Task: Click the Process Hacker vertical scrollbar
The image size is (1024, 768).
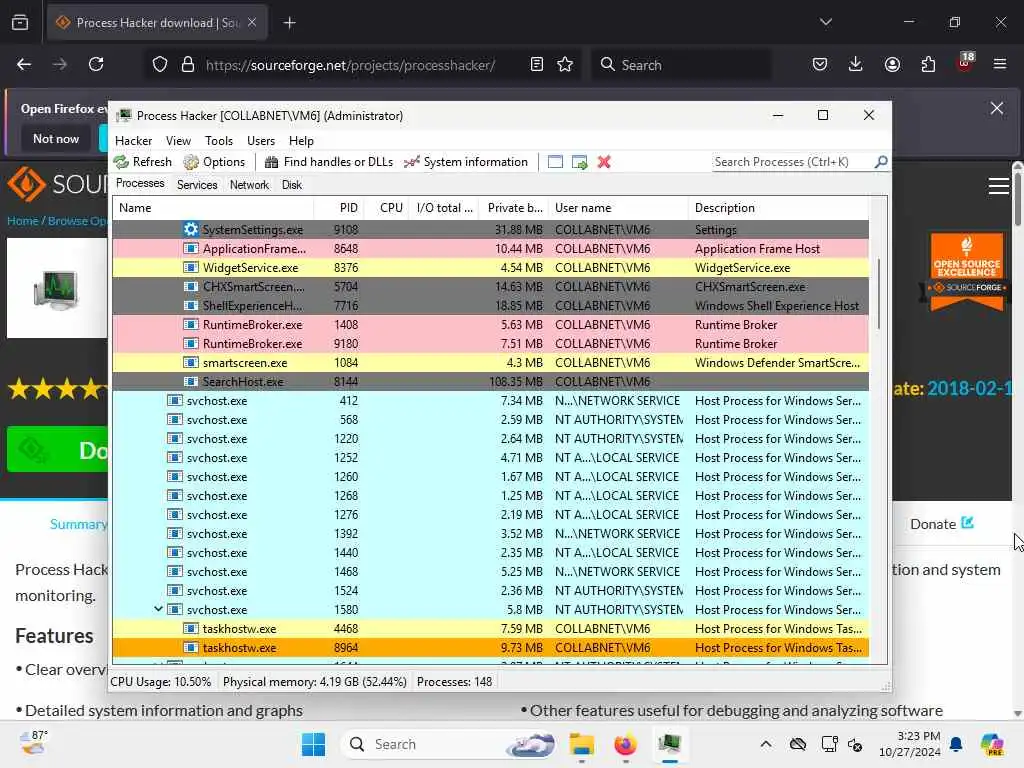Action: click(x=878, y=294)
